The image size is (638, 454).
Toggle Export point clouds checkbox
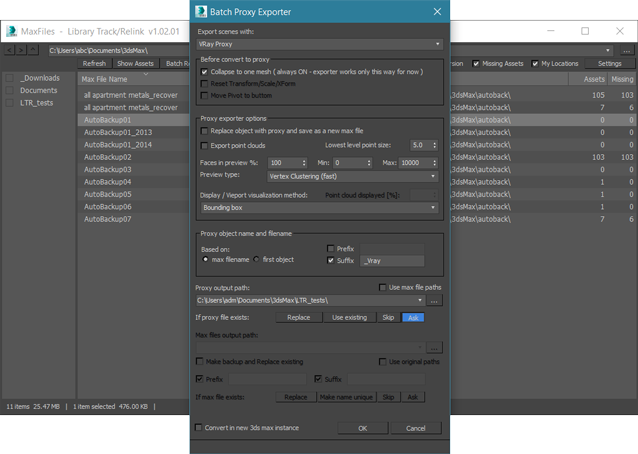(x=205, y=146)
